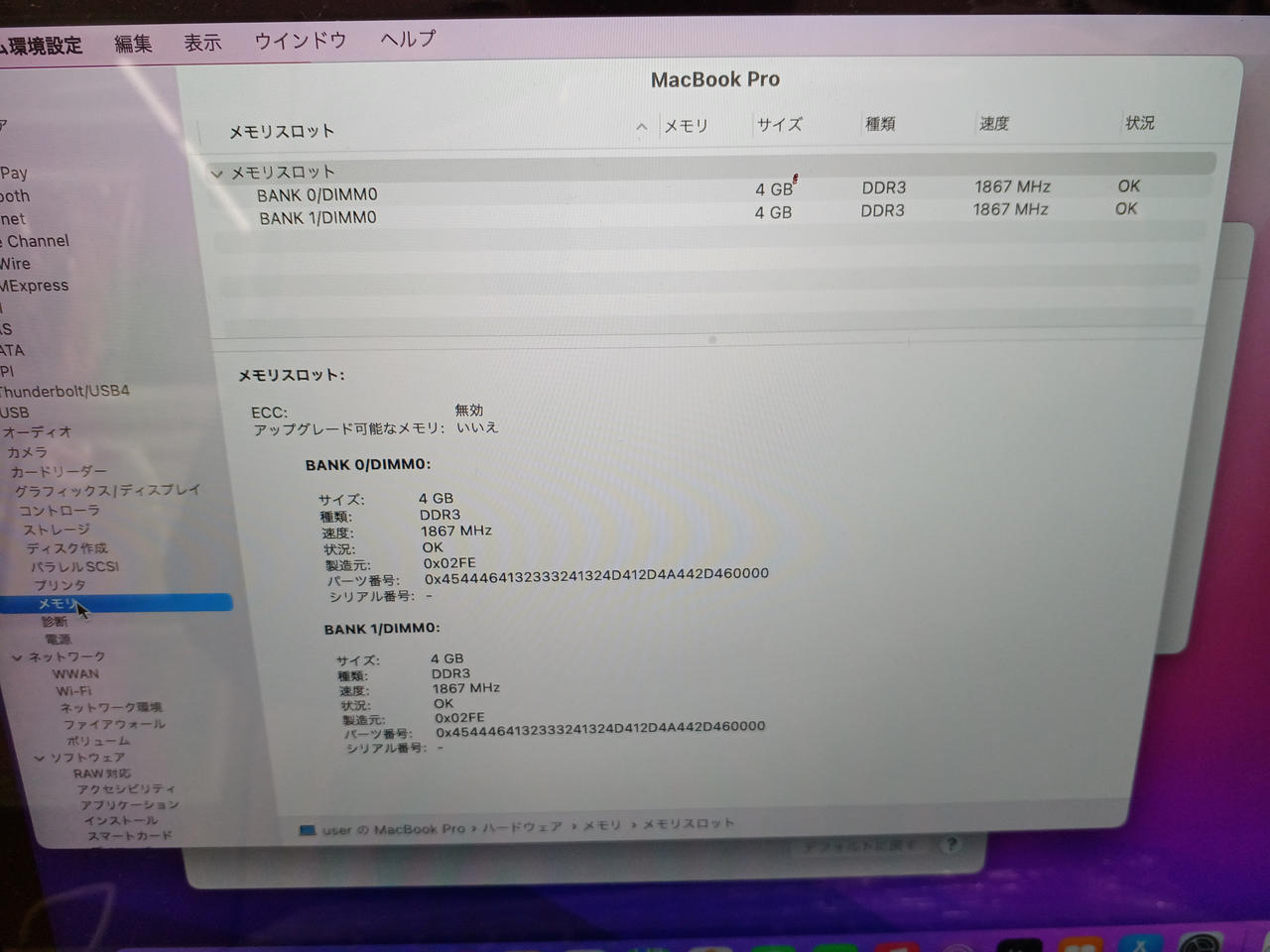Open the ウインドウ menu

300,41
